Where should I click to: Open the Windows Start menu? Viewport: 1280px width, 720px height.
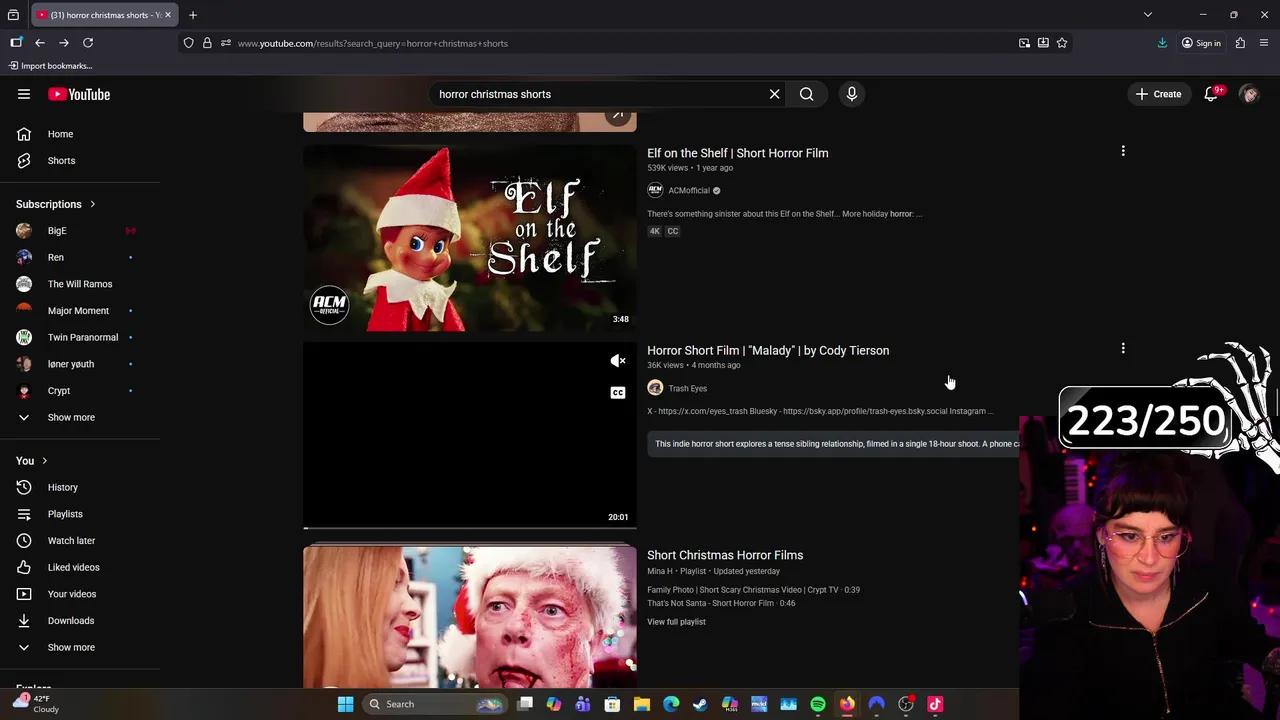coord(345,704)
